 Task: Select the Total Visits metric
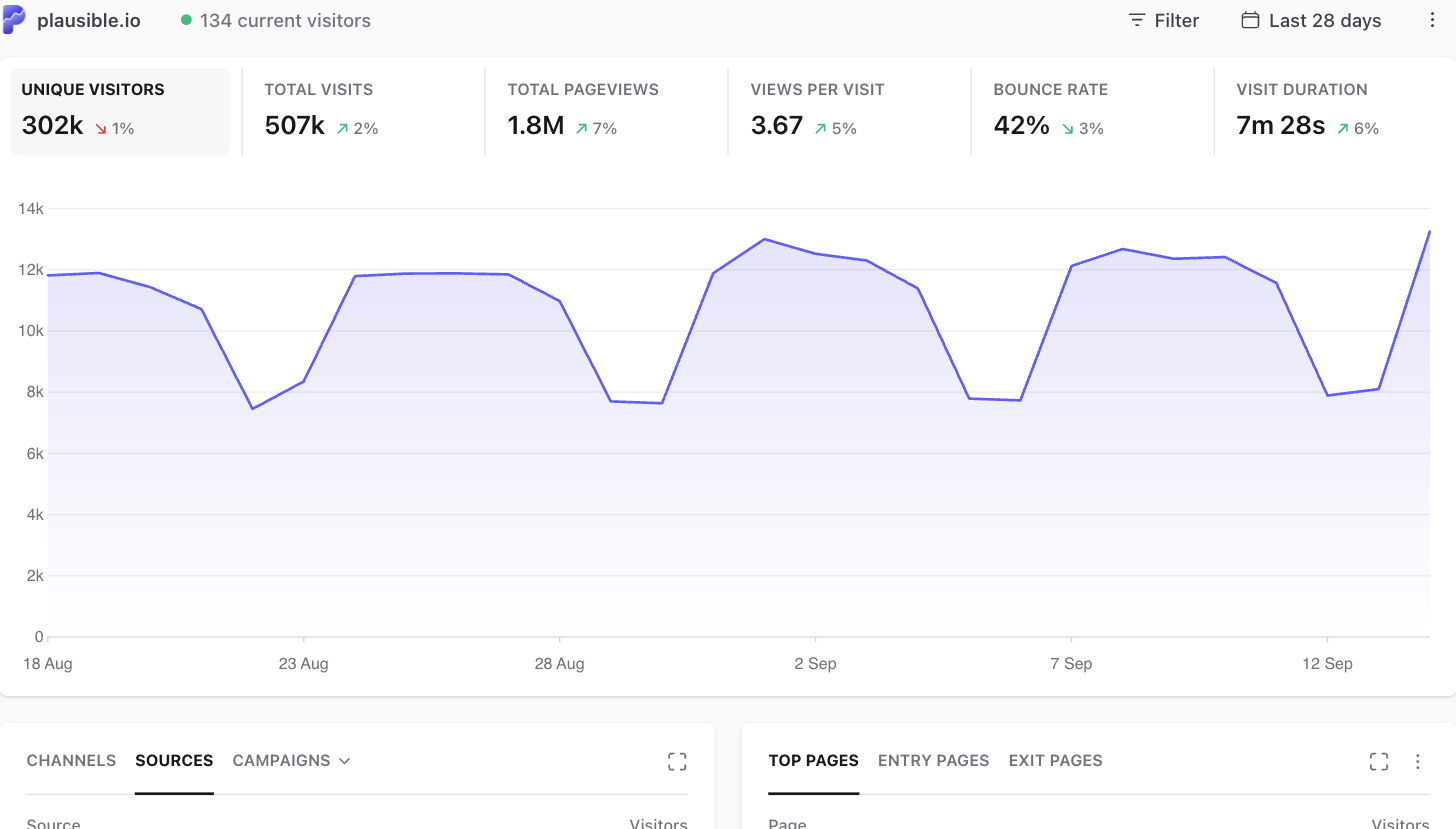363,111
